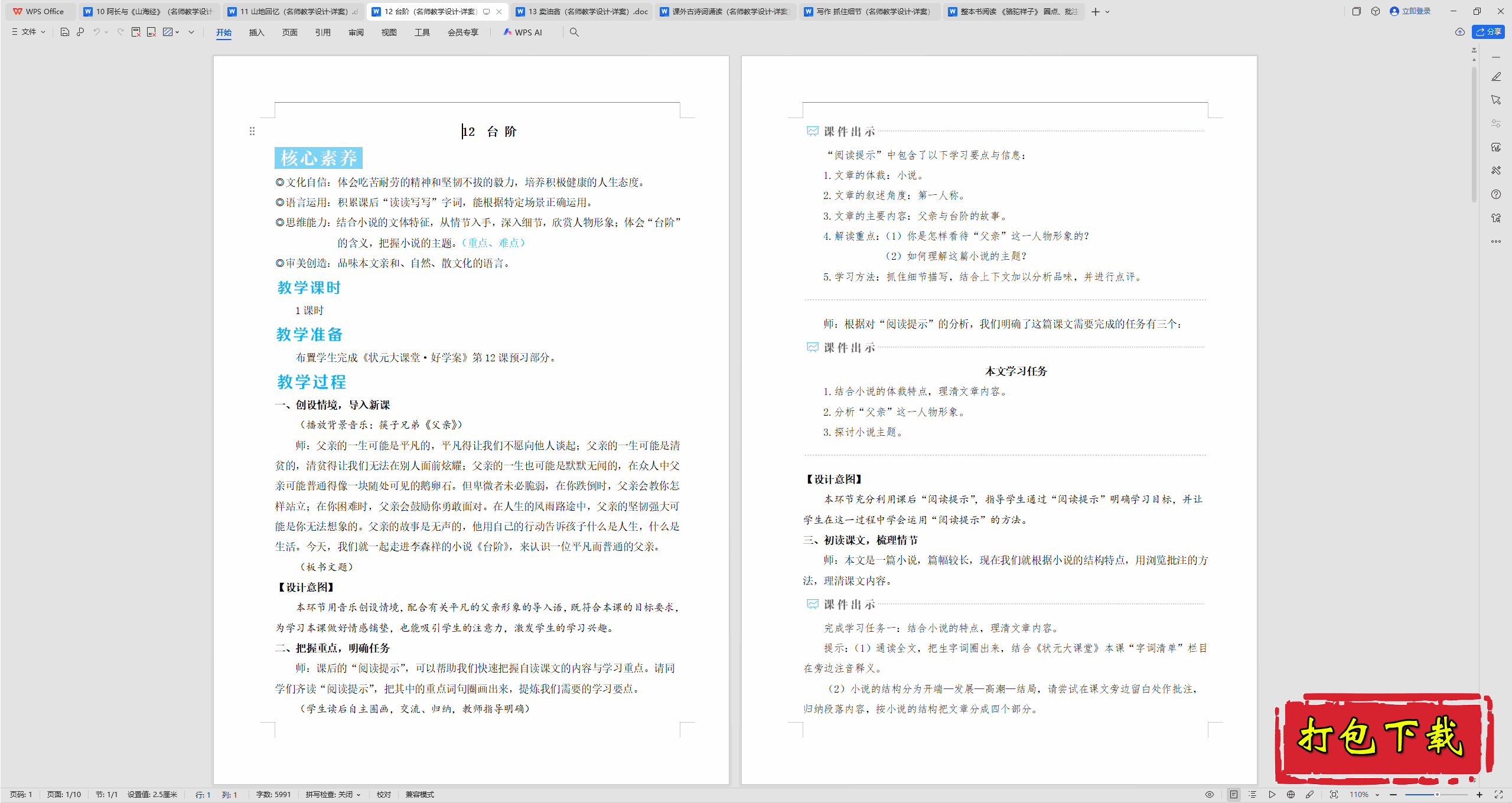Open the 视图 ribbon tab
Image resolution: width=1512 pixels, height=803 pixels.
389,32
